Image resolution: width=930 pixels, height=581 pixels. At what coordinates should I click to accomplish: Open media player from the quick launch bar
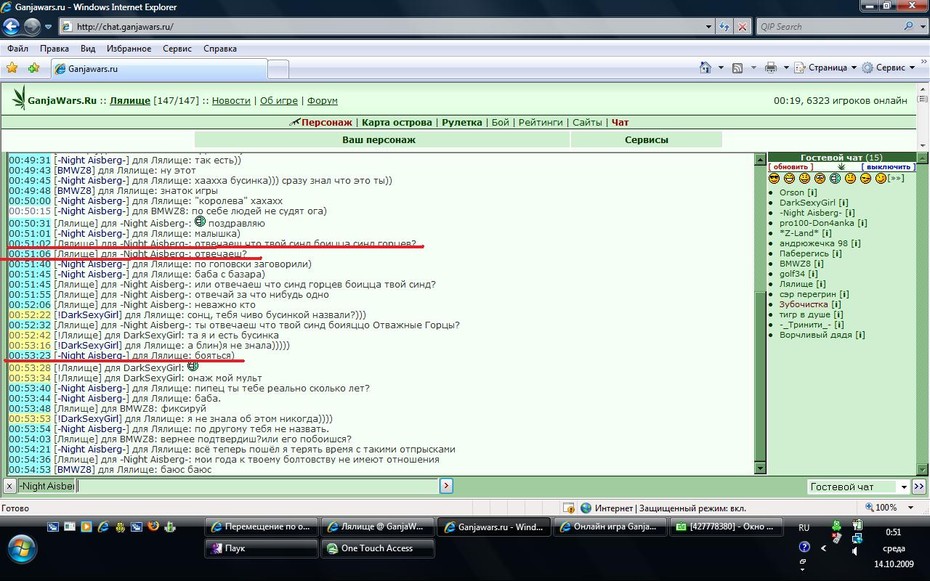[87, 526]
